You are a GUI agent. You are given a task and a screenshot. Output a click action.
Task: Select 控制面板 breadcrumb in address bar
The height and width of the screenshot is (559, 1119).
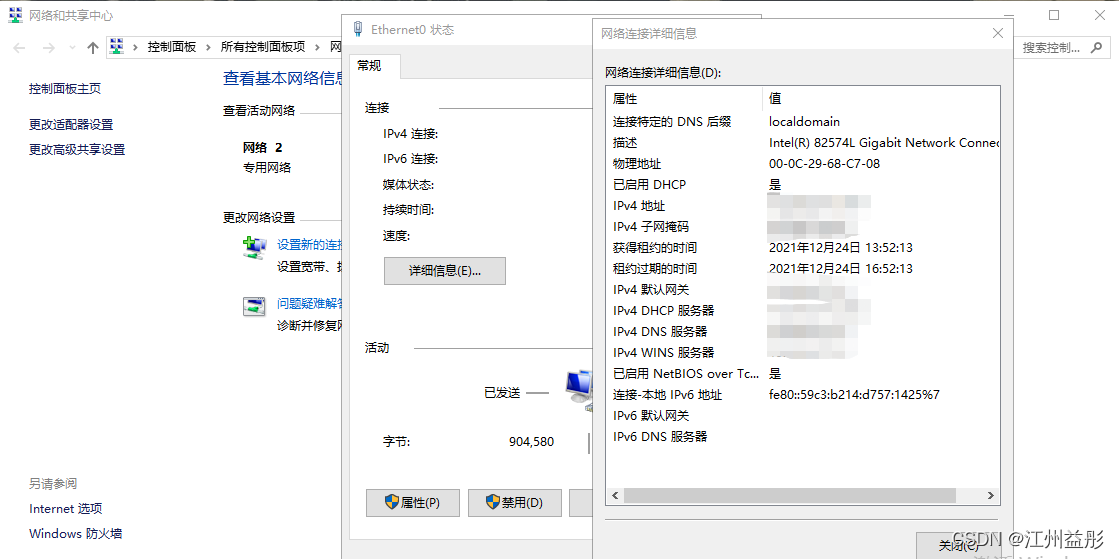point(171,47)
